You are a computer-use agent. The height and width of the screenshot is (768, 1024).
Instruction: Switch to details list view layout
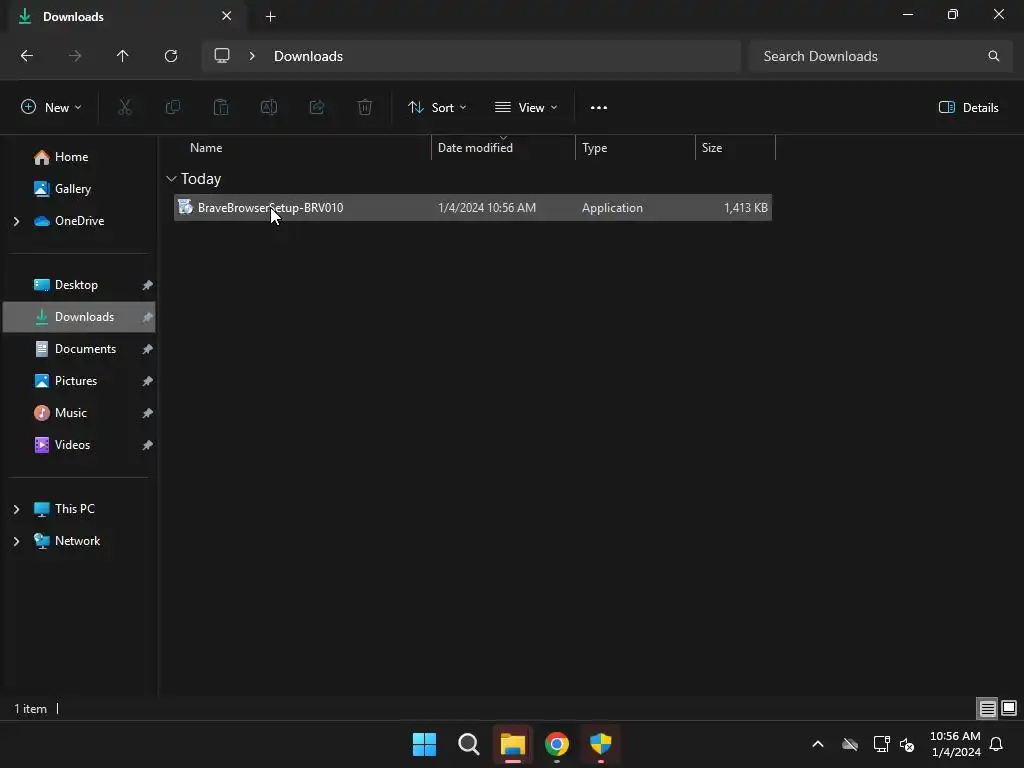click(987, 708)
